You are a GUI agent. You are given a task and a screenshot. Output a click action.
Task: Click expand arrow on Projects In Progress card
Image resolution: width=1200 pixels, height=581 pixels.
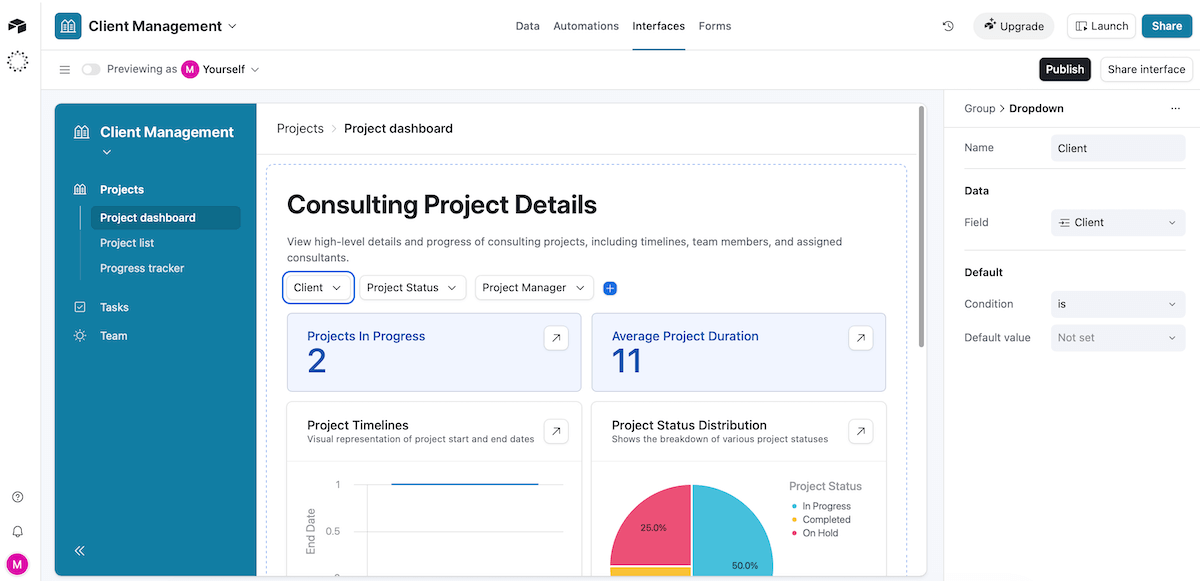(x=556, y=338)
